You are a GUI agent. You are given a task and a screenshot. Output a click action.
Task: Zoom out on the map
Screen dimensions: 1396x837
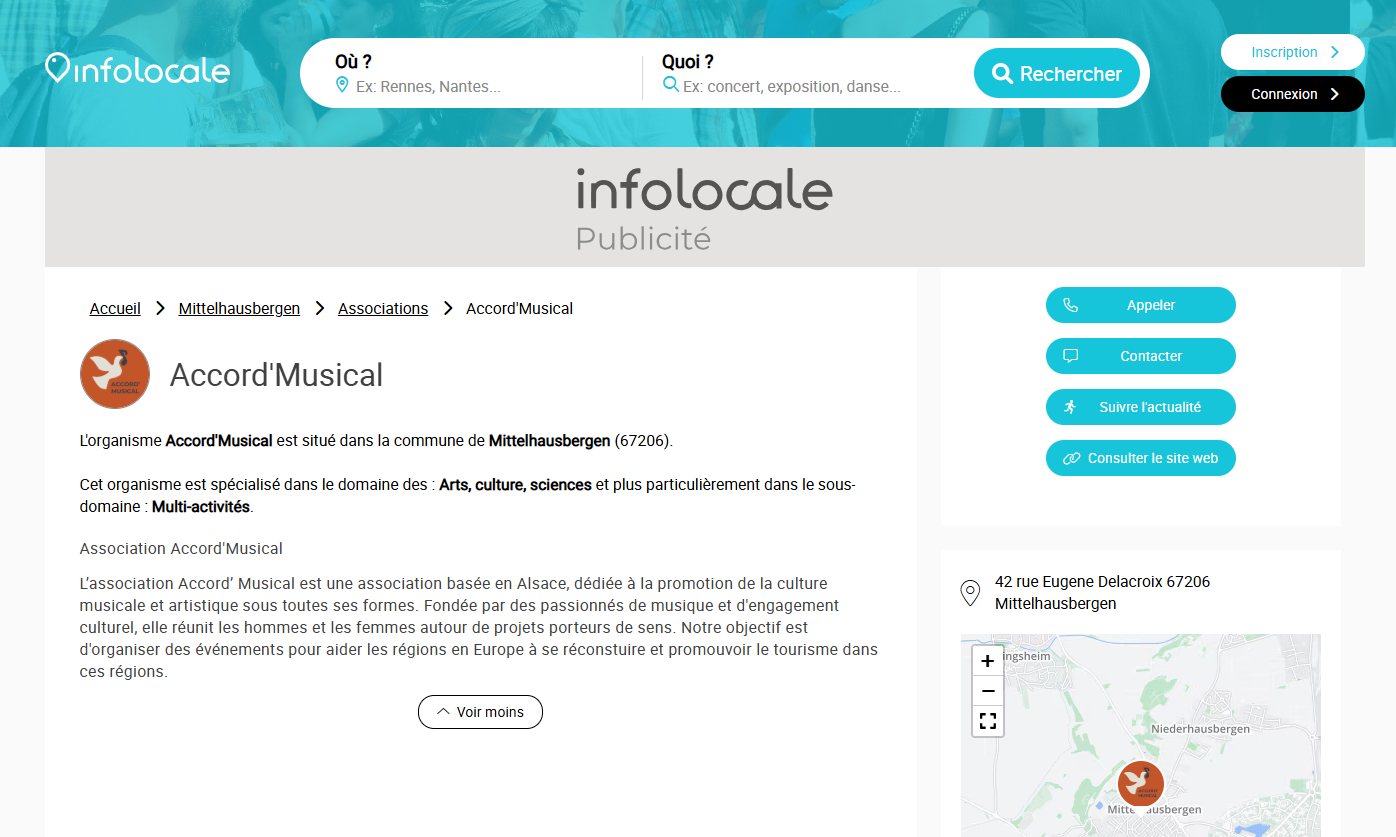(x=988, y=691)
